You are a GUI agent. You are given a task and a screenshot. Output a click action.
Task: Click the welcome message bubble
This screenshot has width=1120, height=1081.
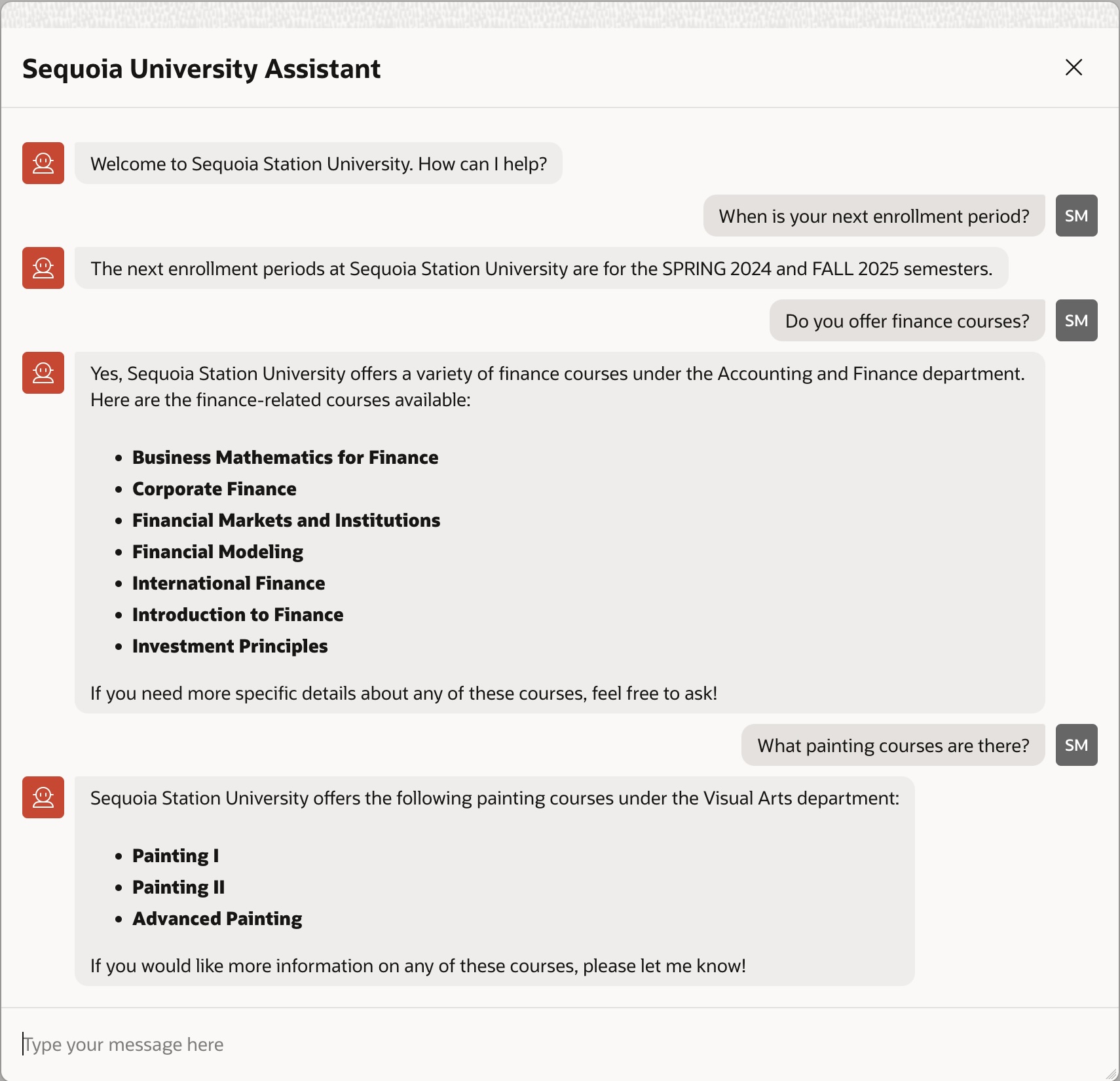coord(319,163)
